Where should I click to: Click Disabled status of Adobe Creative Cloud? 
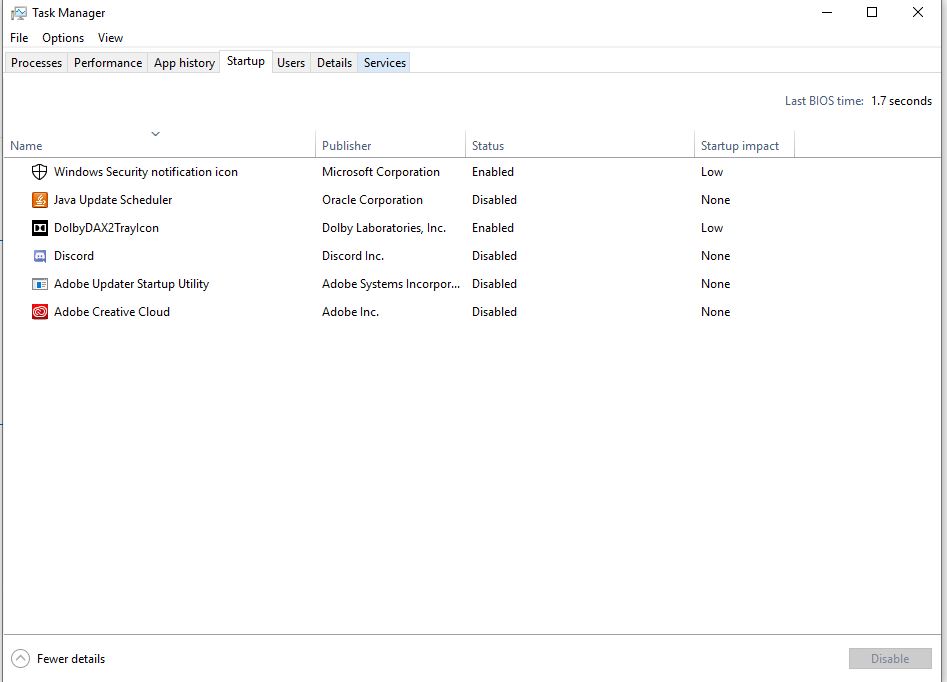pyautogui.click(x=494, y=312)
